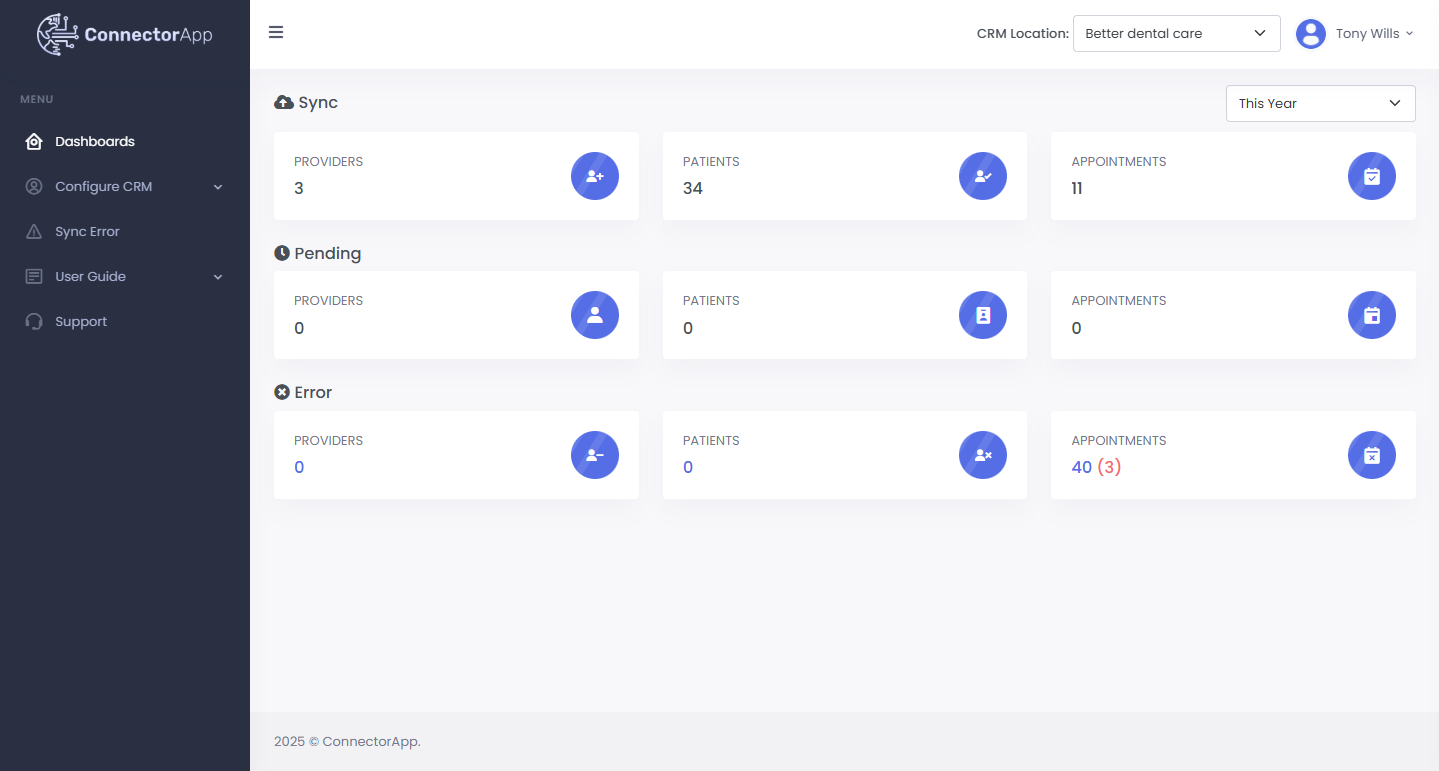This screenshot has height=771, width=1439.
Task: Click APPOINTMENTS label in Error card
Action: (x=1118, y=440)
